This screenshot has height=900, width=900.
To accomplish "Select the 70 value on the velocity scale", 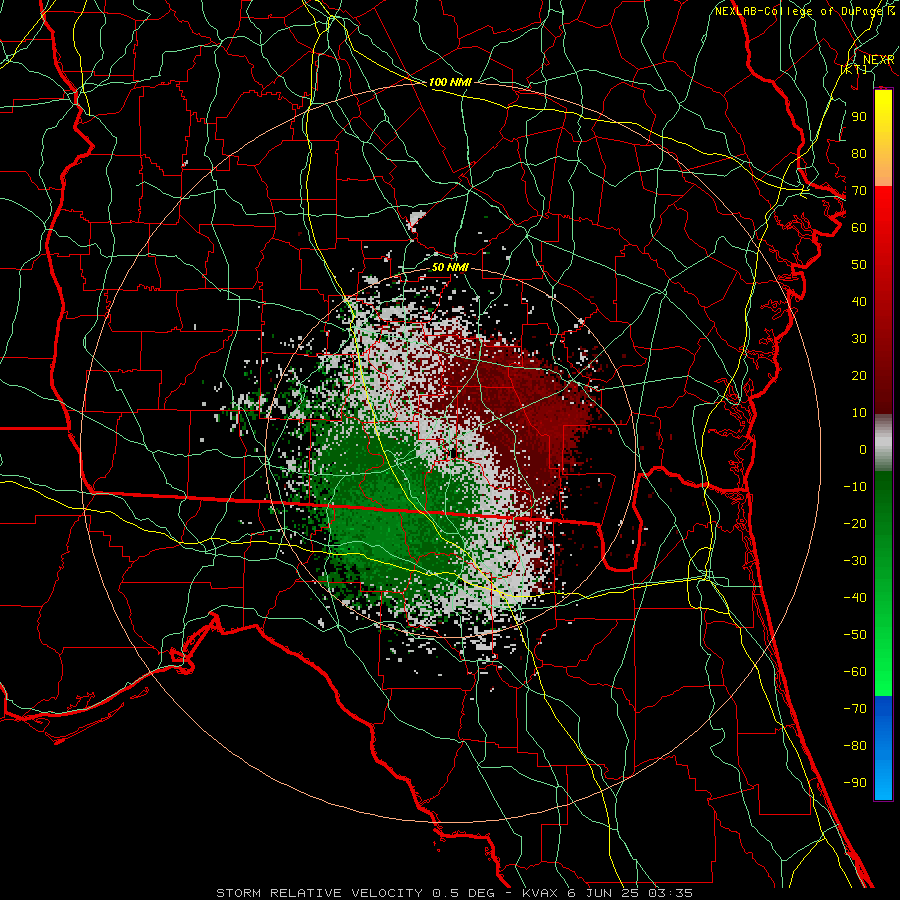I will click(x=859, y=191).
